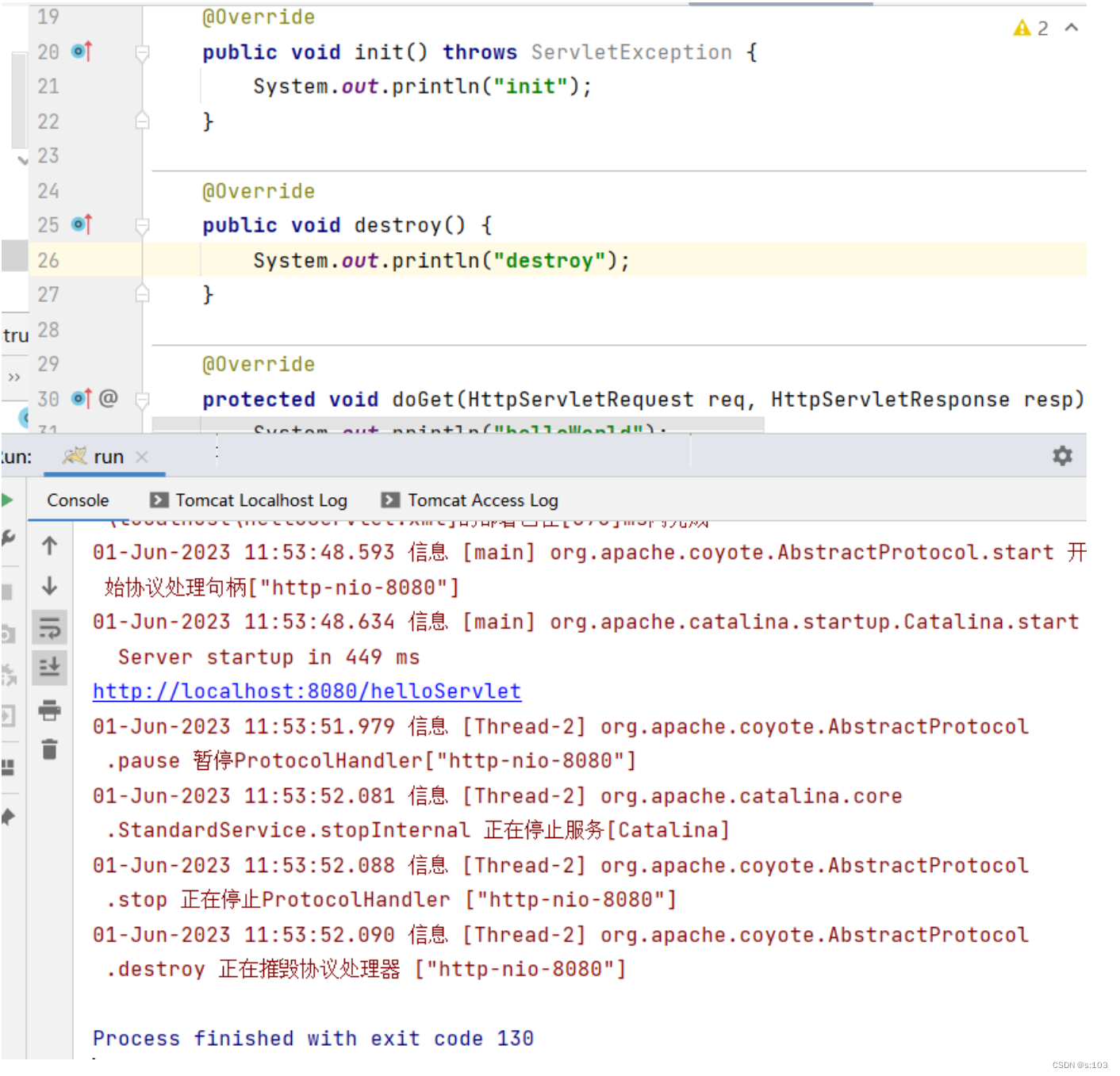Click the "init" string literal in println
The width and height of the screenshot is (1120, 1076).
tap(531, 86)
